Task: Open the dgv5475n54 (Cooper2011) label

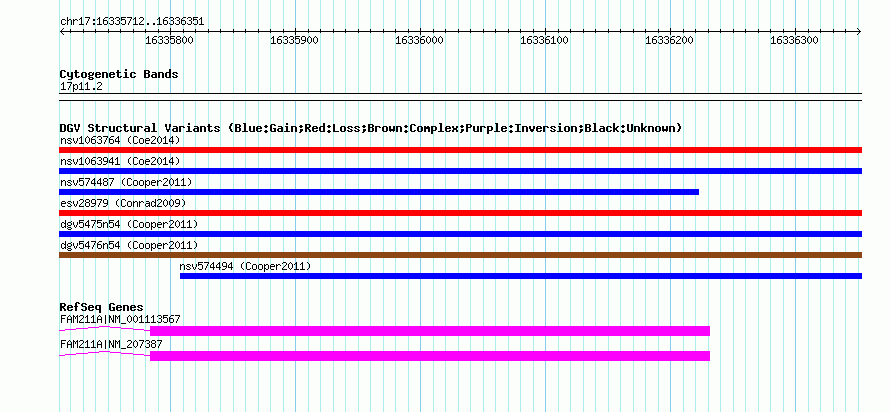Action: [x=129, y=224]
